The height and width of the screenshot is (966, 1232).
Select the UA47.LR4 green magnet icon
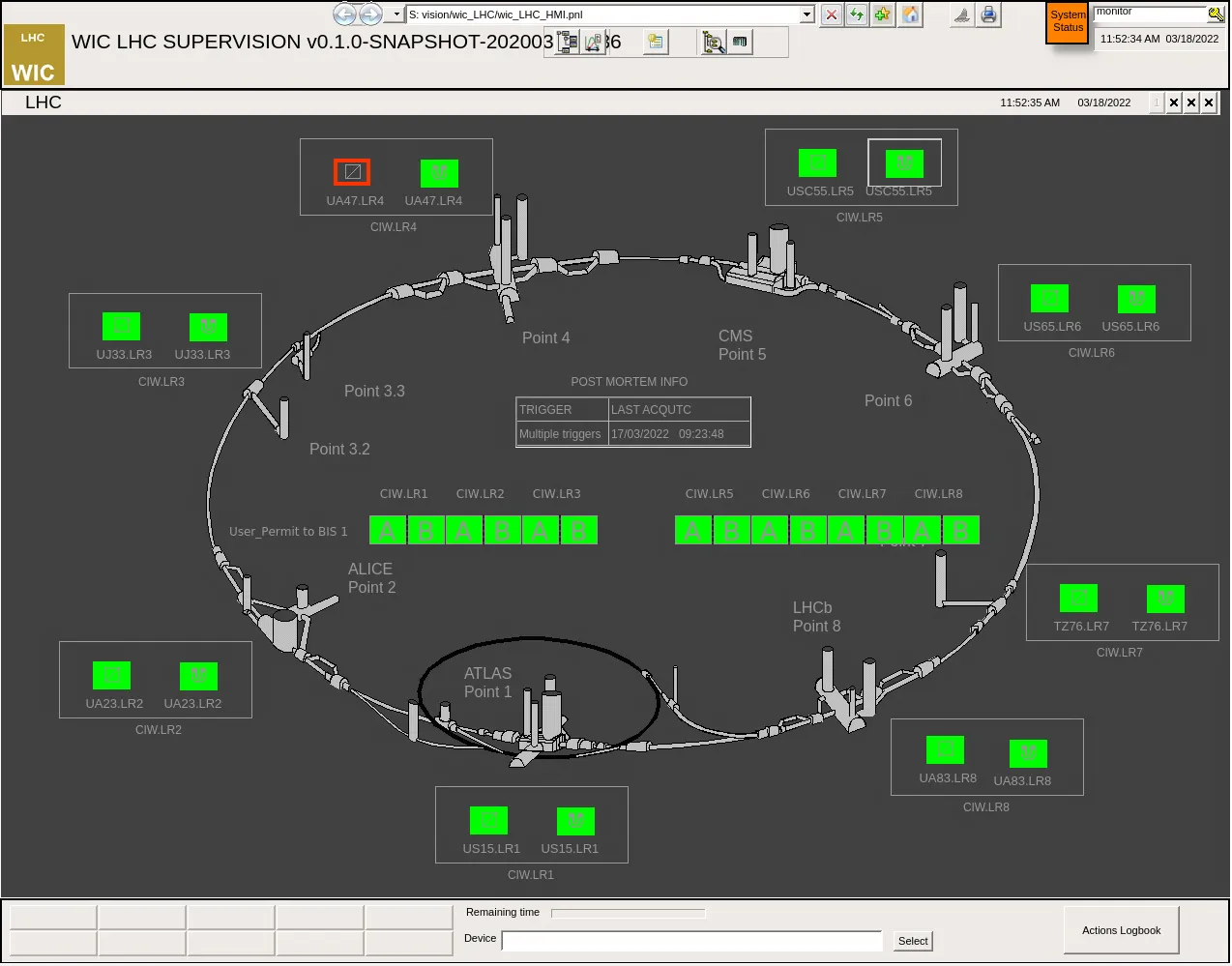tap(439, 173)
